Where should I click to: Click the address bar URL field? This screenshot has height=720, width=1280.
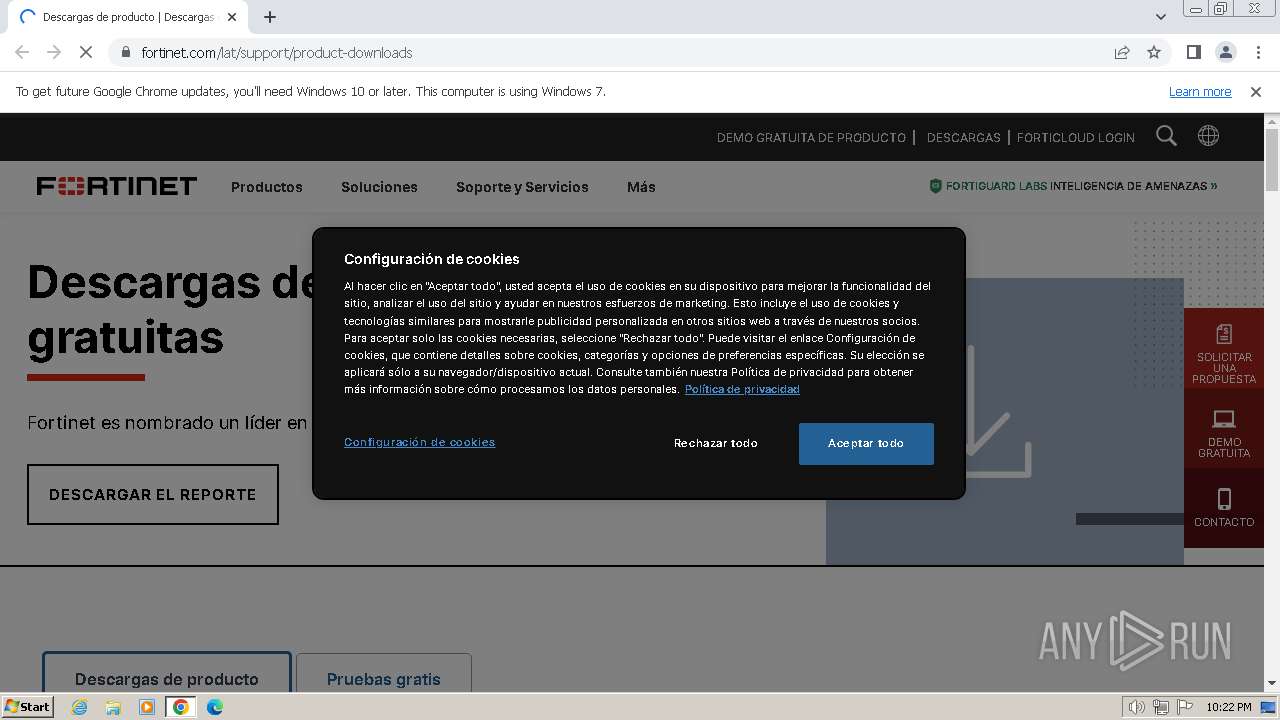click(x=620, y=52)
